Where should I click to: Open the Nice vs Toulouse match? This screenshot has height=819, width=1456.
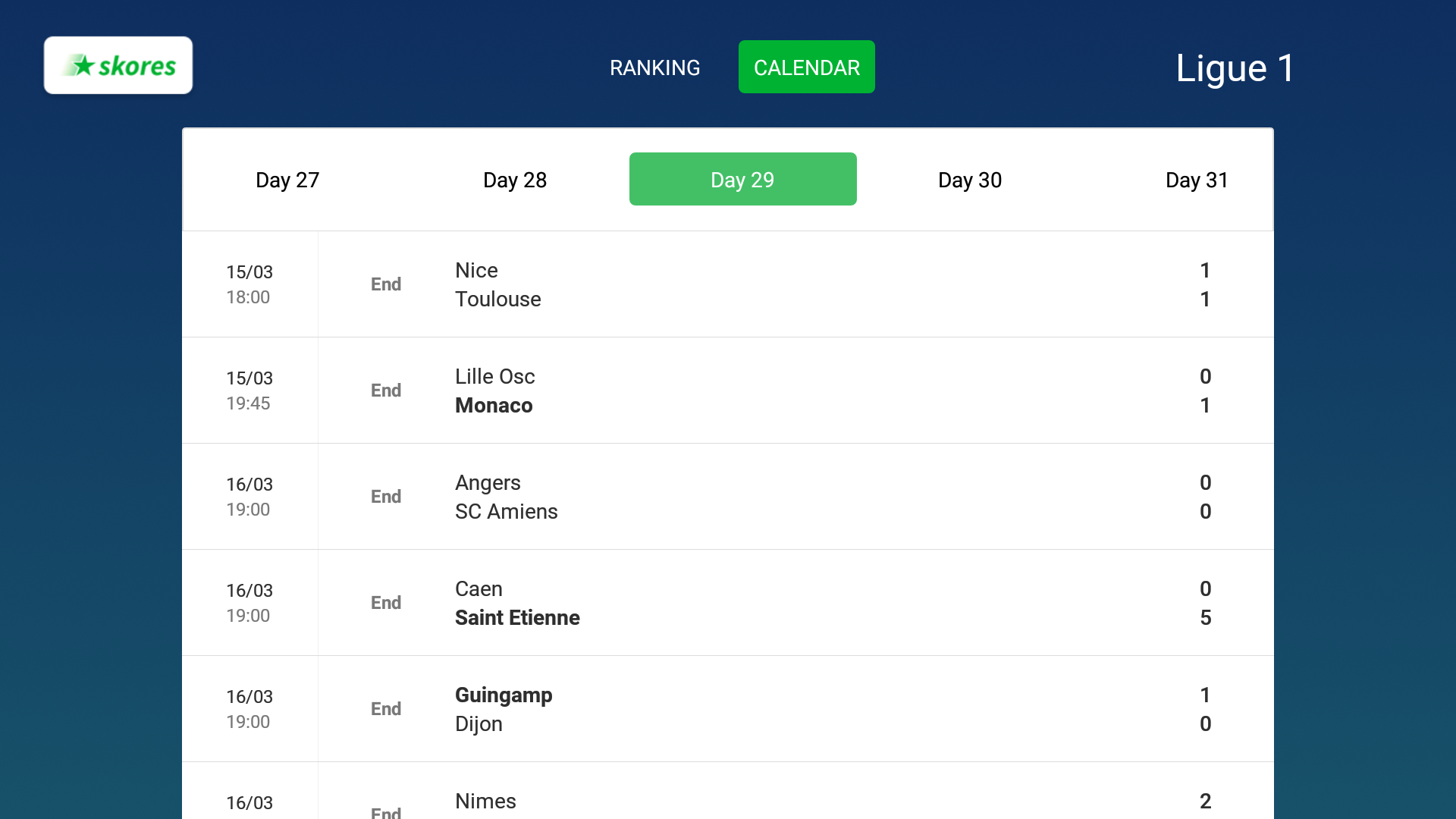pos(728,284)
